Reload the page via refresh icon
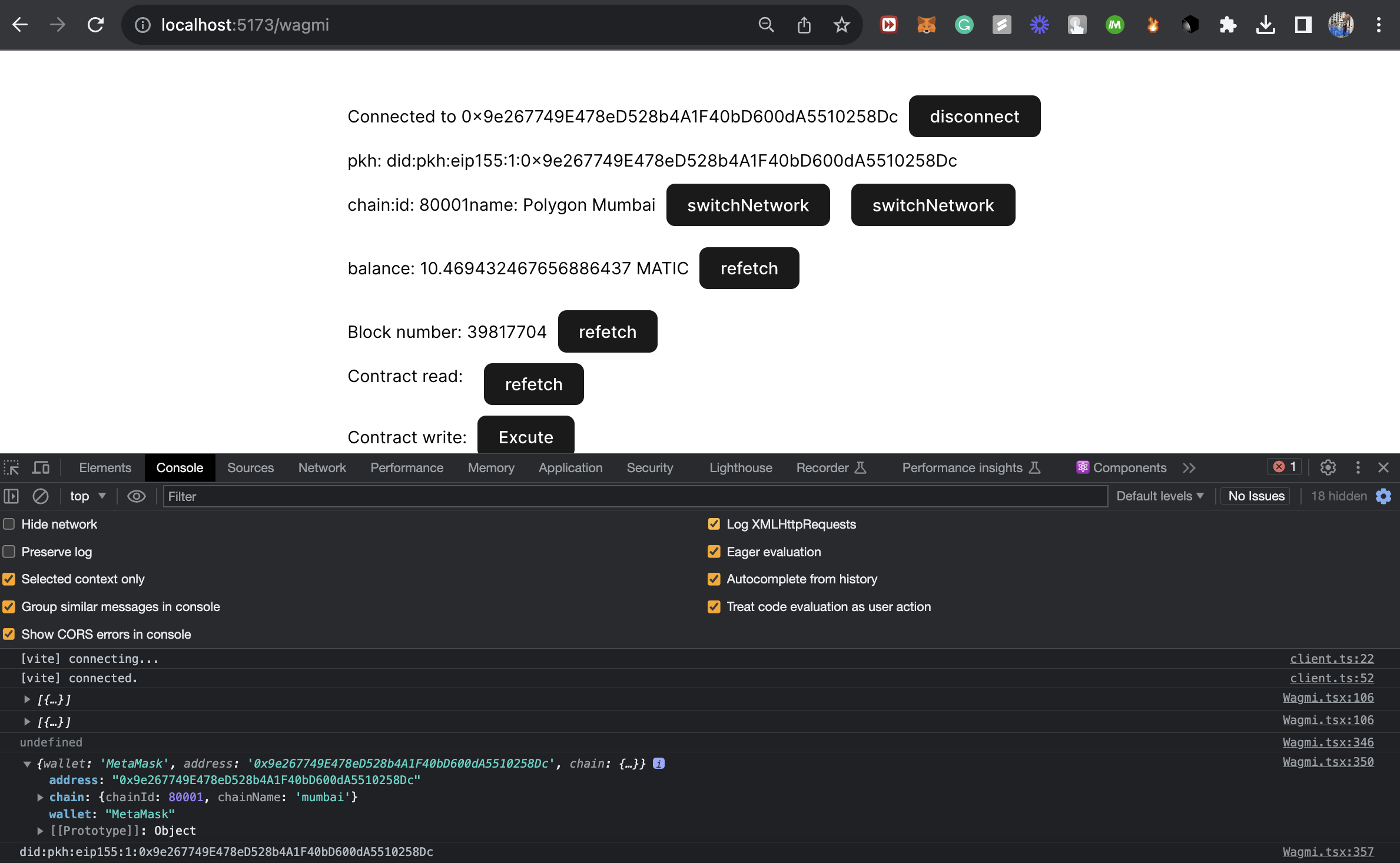The image size is (1400, 863). (x=95, y=25)
